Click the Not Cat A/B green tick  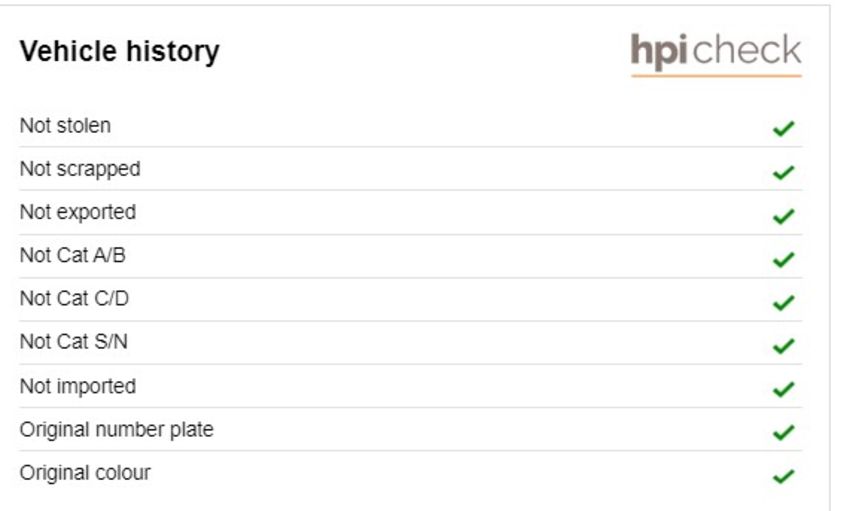(783, 260)
